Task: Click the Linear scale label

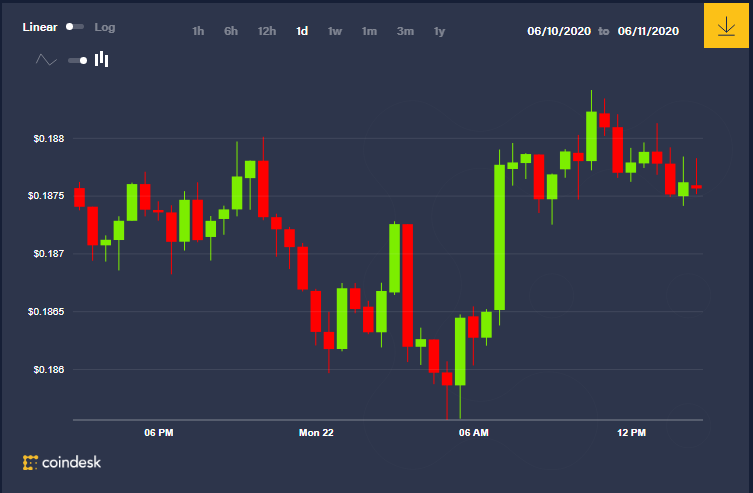Action: 40,27
